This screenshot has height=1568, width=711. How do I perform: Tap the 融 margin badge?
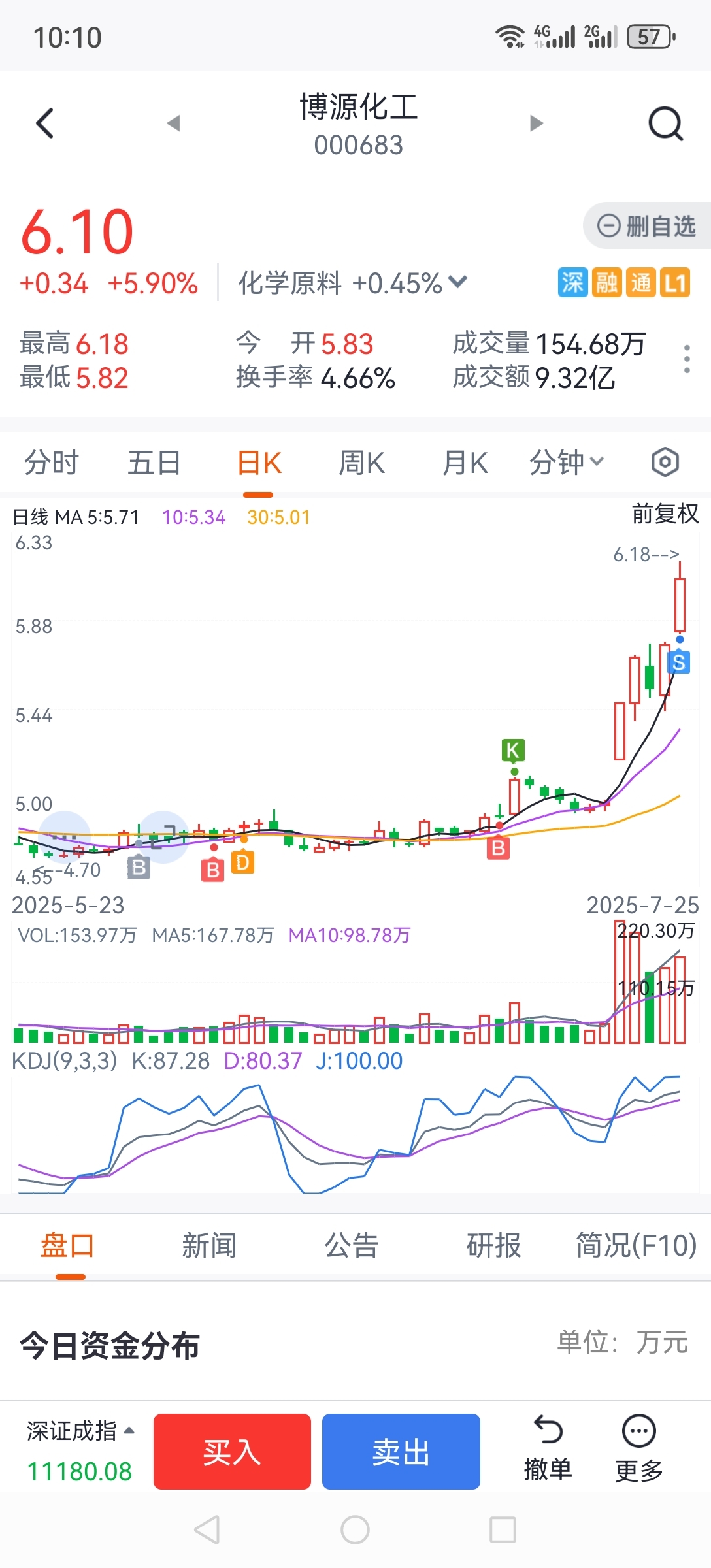pyautogui.click(x=607, y=283)
